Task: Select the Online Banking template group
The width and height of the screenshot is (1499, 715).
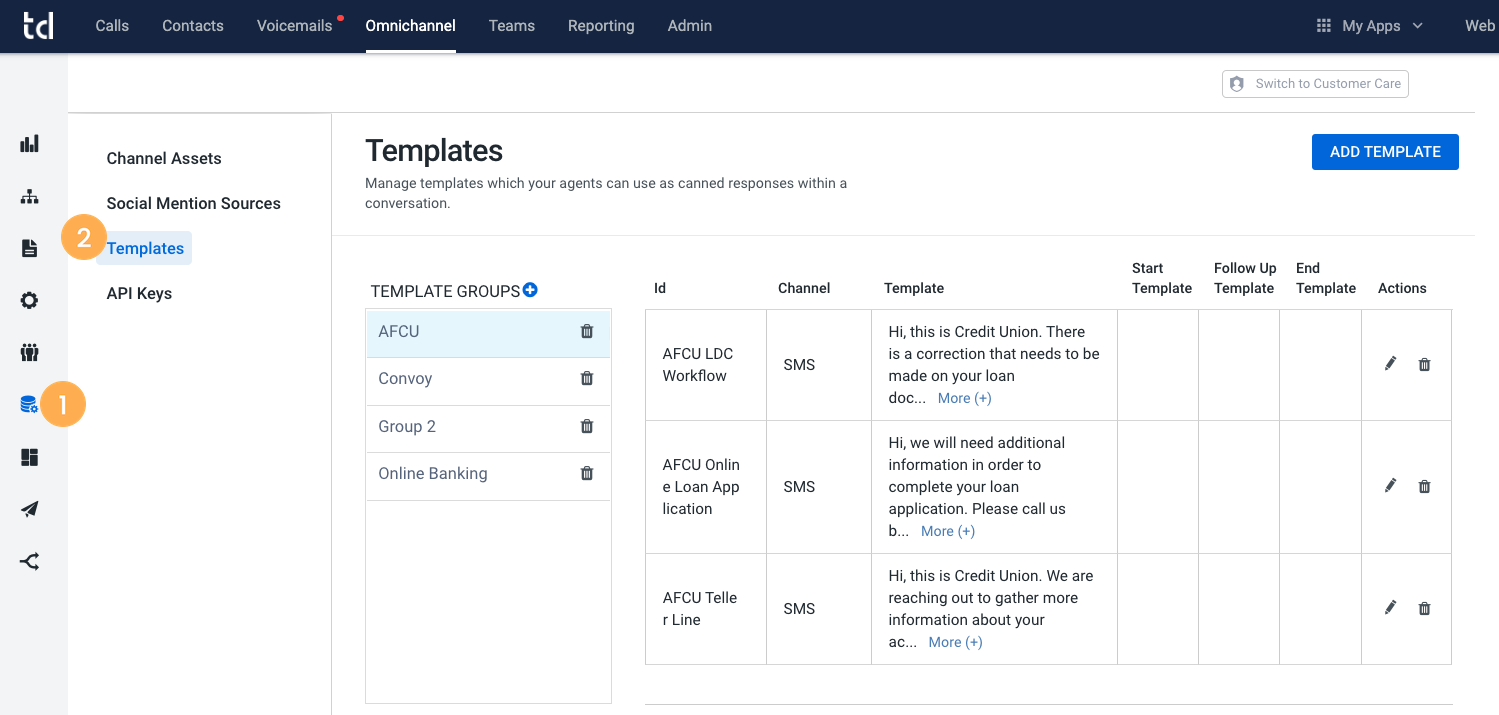Action: [x=488, y=474]
